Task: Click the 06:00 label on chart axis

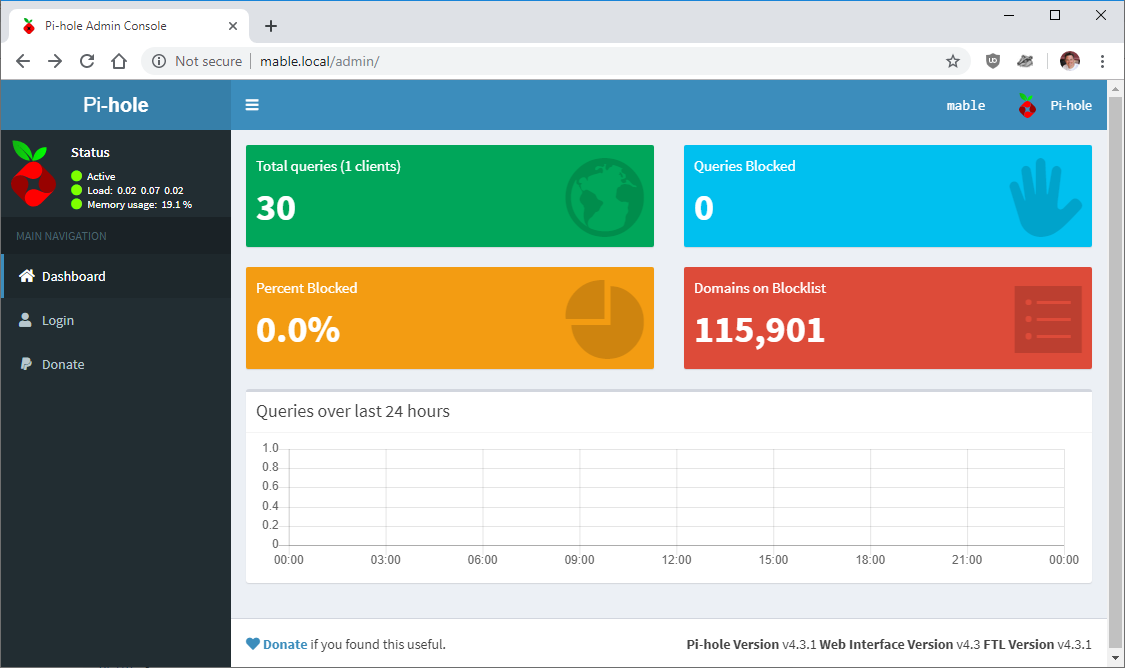Action: tap(482, 560)
